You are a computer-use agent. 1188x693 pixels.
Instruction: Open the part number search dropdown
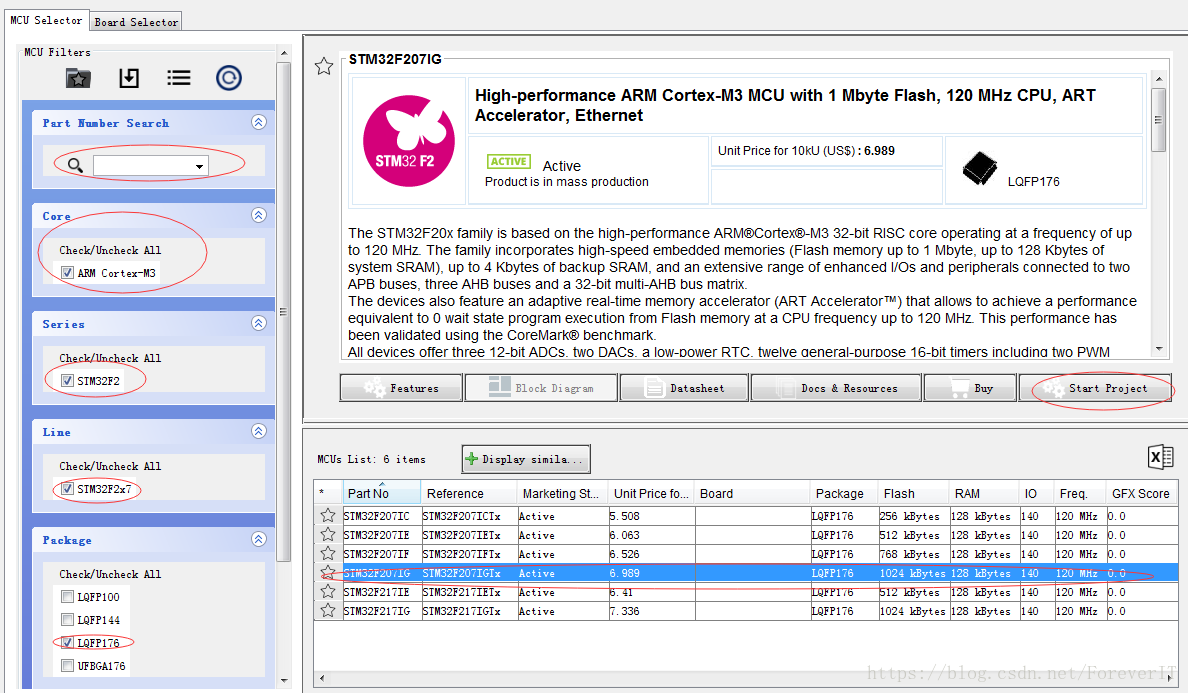pyautogui.click(x=199, y=166)
